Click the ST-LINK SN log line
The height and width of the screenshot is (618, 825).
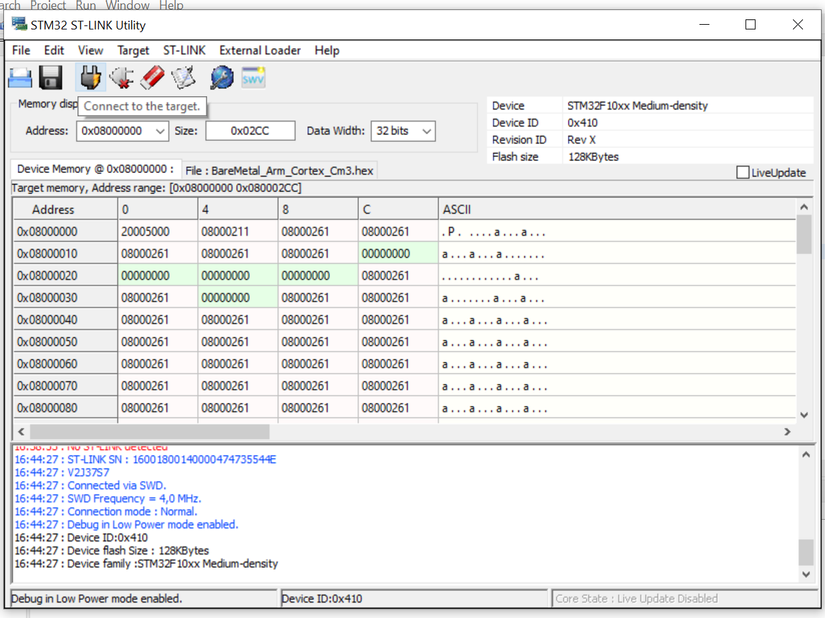(145, 460)
